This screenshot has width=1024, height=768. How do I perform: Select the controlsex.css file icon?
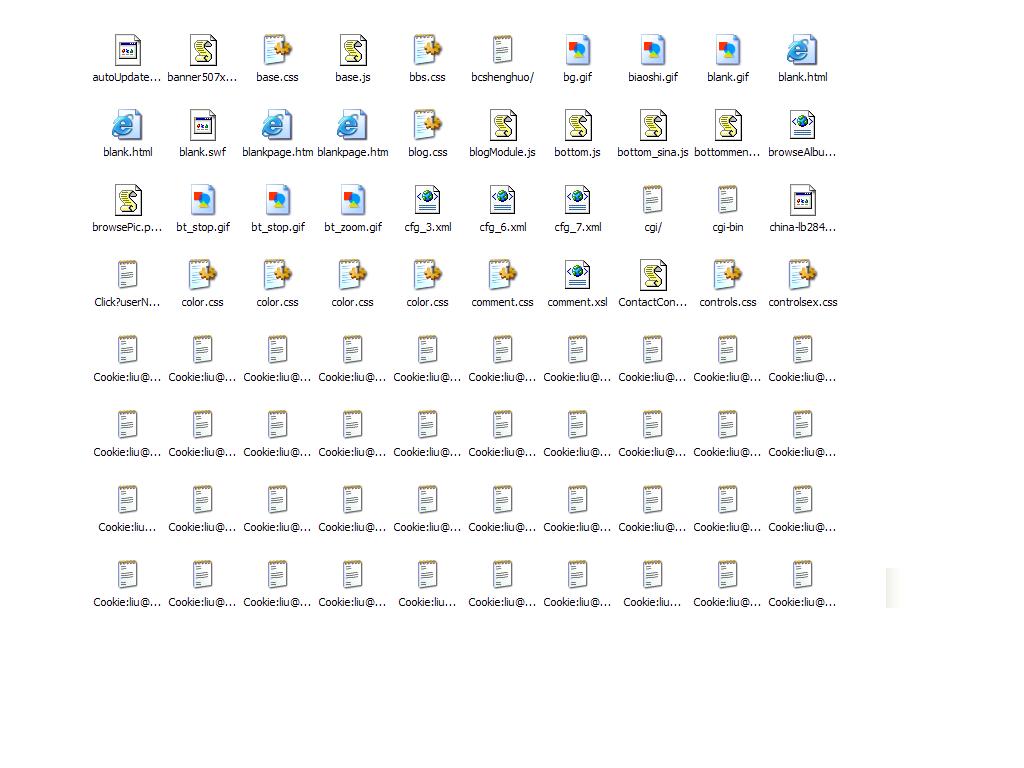pos(802,276)
